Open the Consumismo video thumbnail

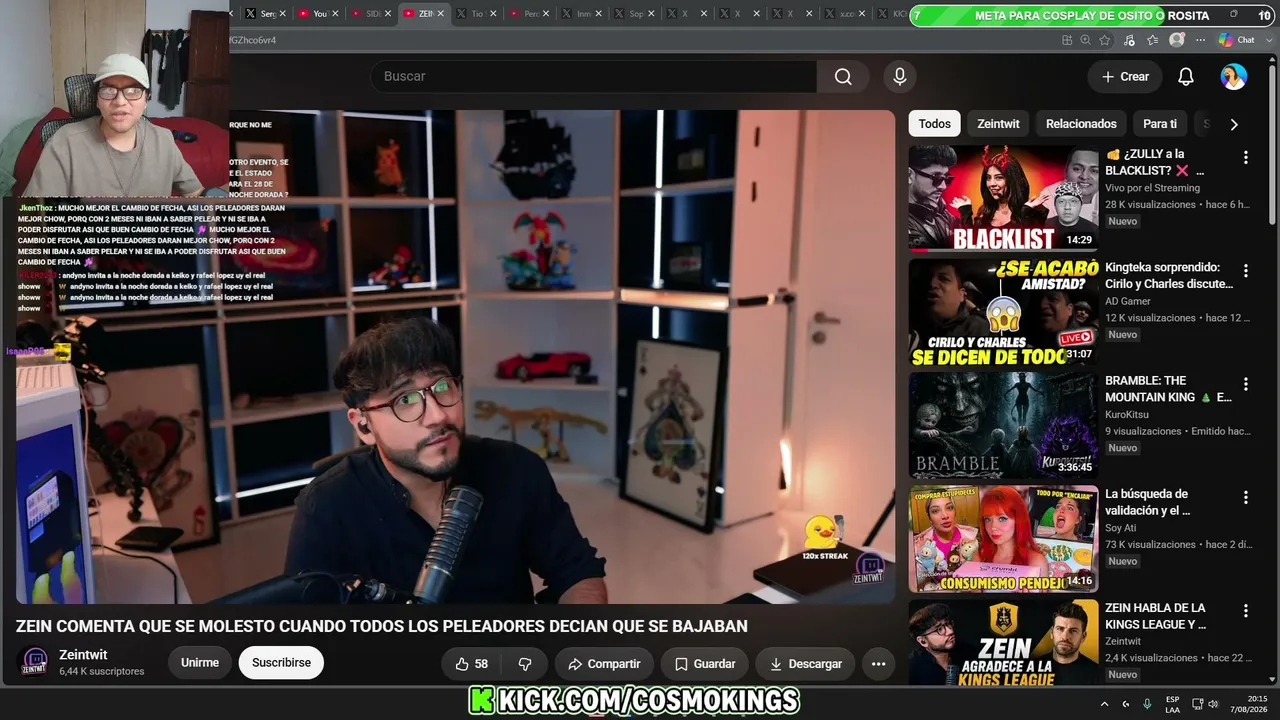tap(1003, 539)
